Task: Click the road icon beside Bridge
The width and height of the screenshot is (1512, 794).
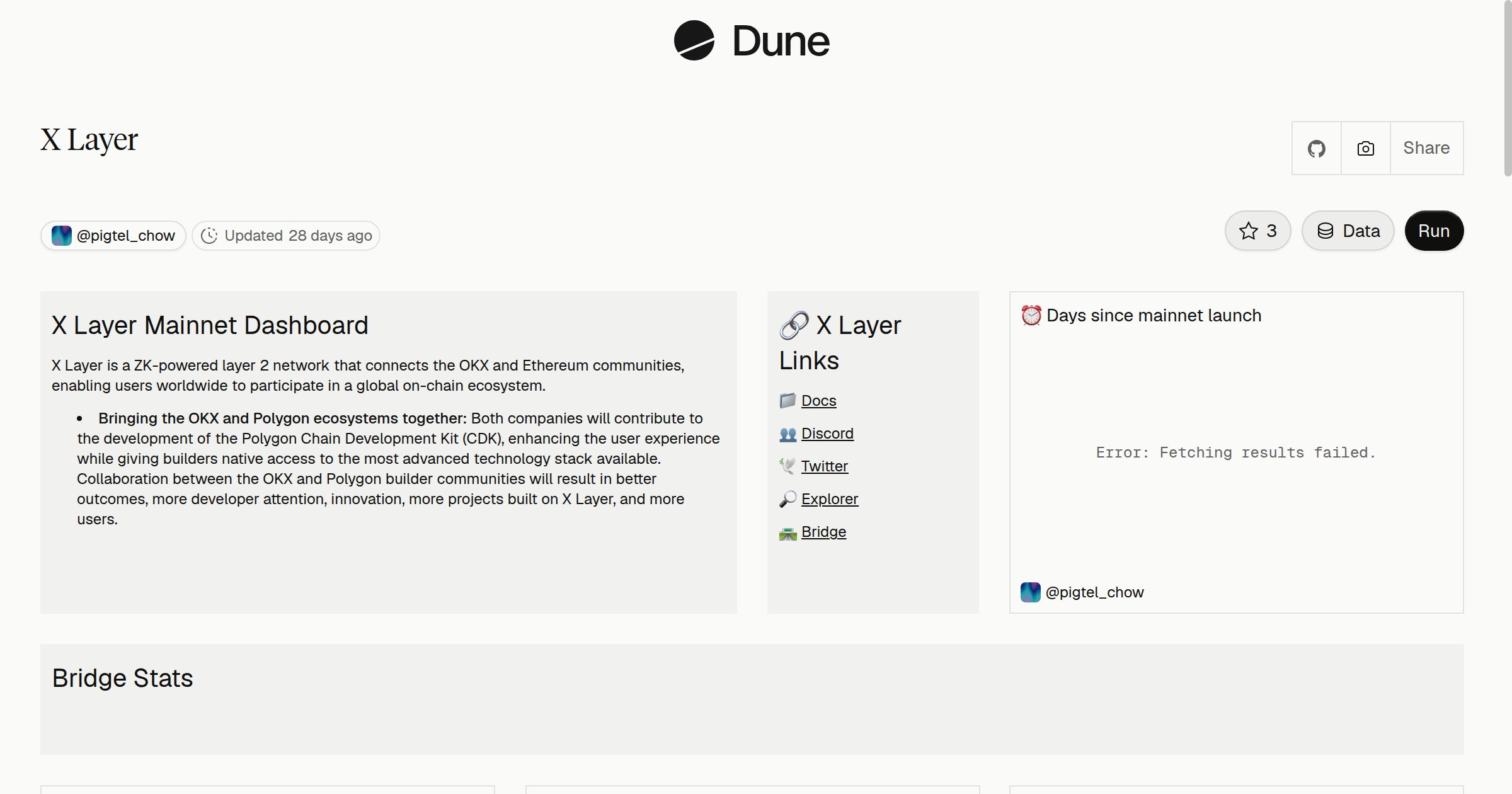Action: (787, 533)
